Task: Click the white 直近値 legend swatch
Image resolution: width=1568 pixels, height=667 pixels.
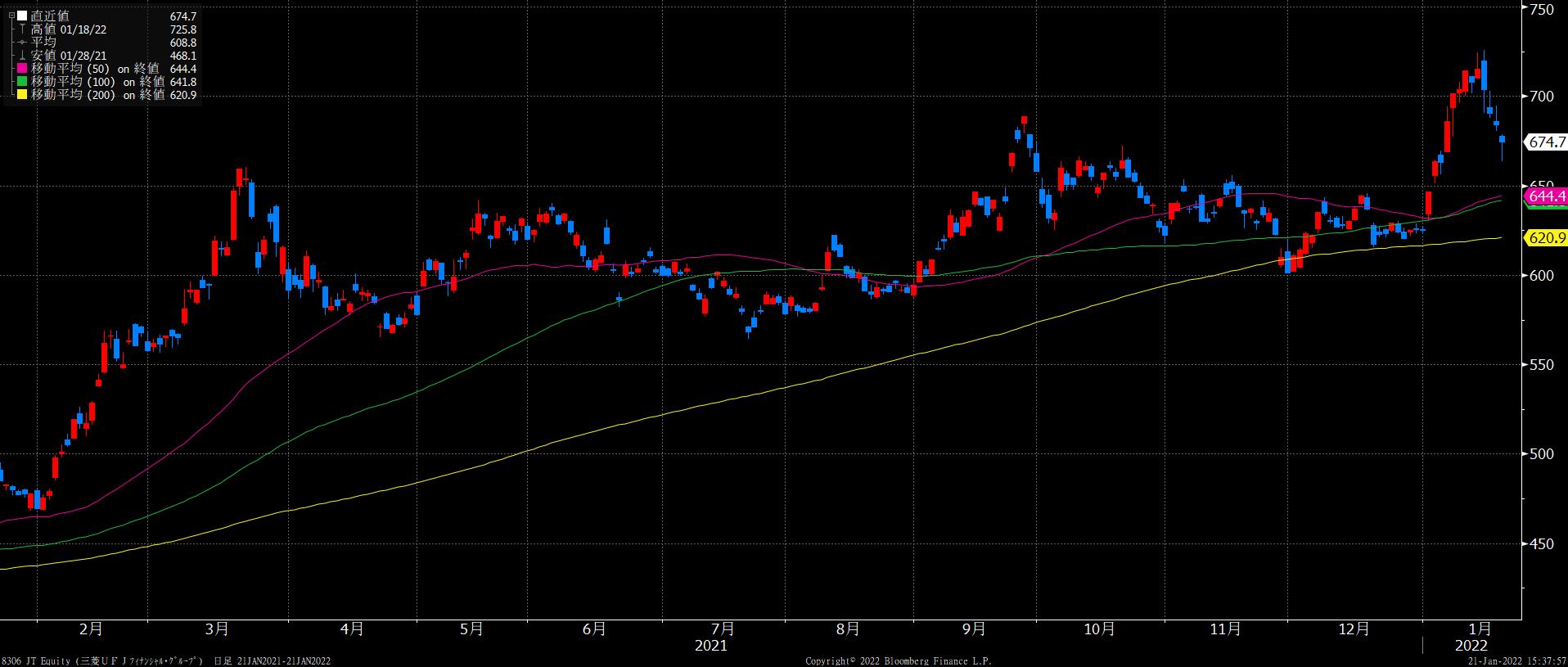Action: [22, 16]
